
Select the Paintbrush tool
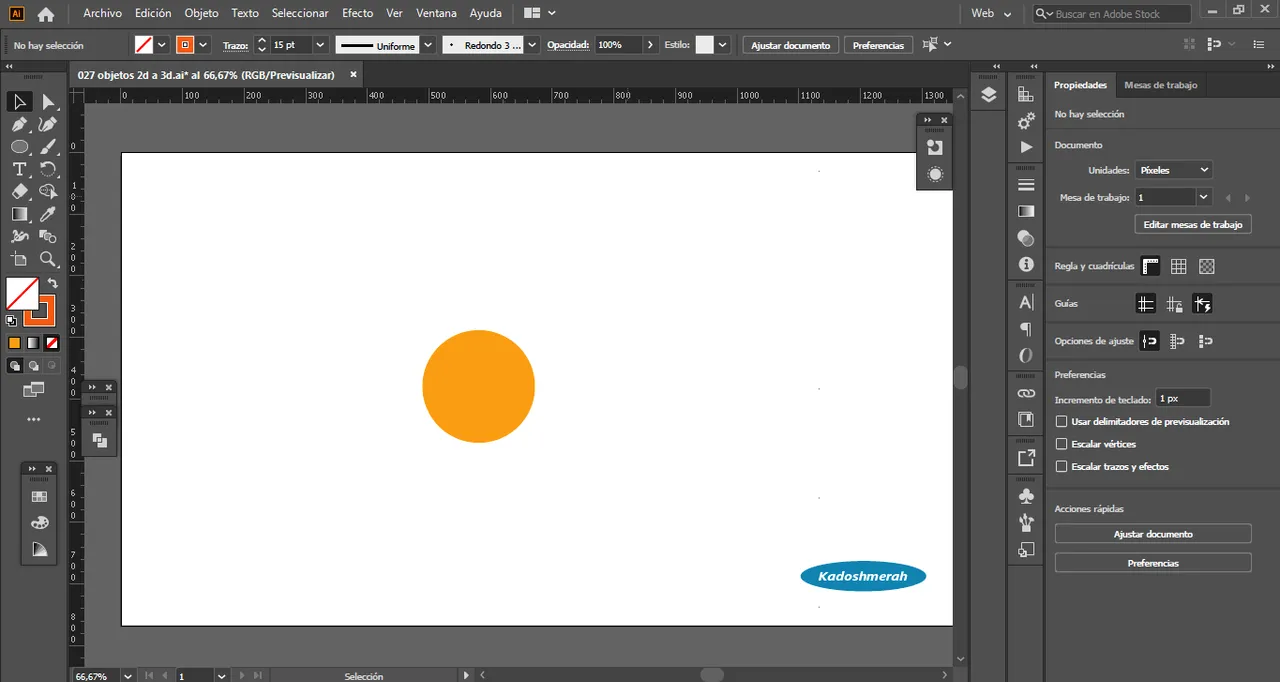pos(48,146)
